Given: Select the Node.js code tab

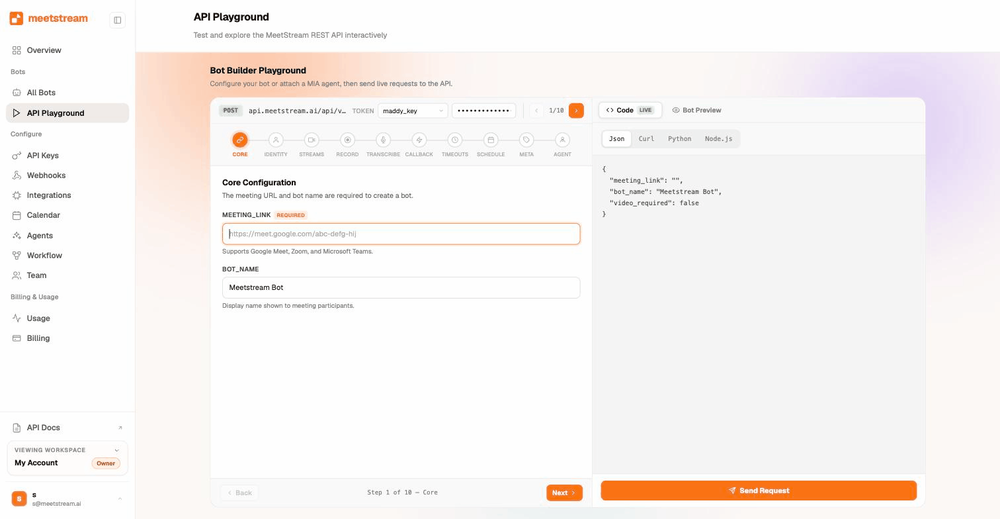Looking at the screenshot, I should (718, 139).
